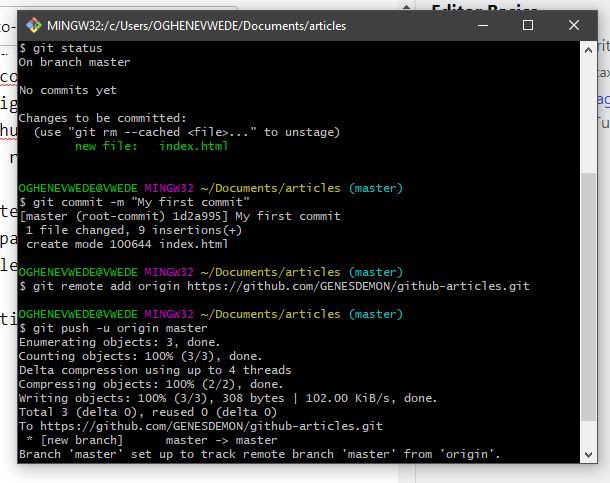
Task: Click the terminal vertical scrollbar thumb
Action: pos(588,297)
